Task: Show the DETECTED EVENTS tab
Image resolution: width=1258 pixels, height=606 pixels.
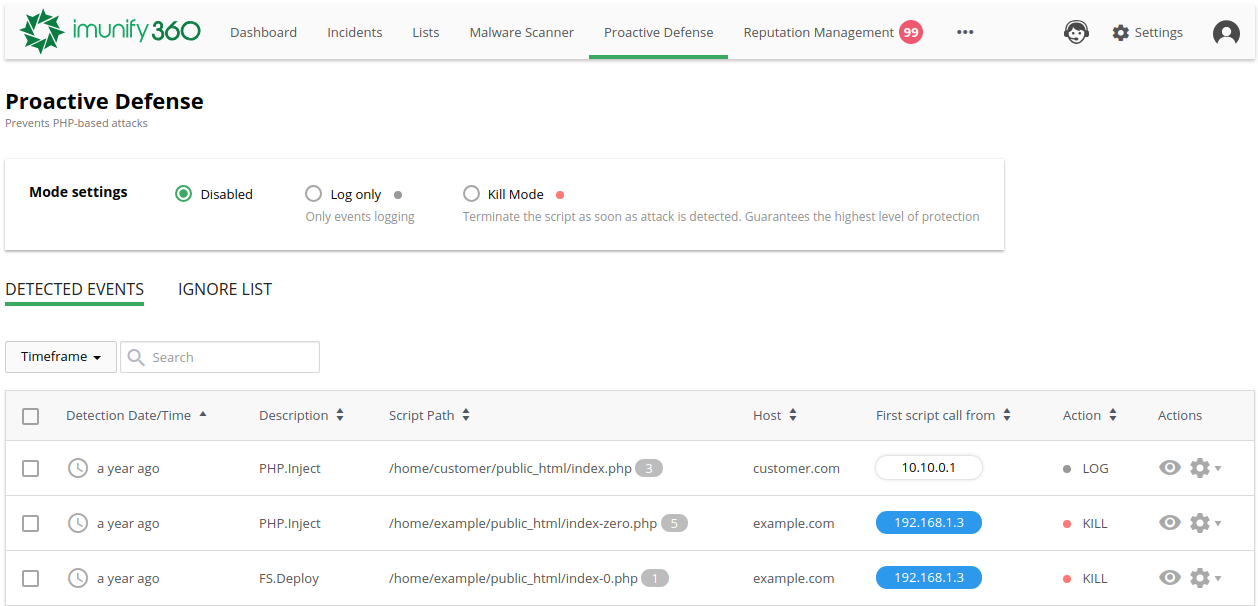Action: [75, 289]
